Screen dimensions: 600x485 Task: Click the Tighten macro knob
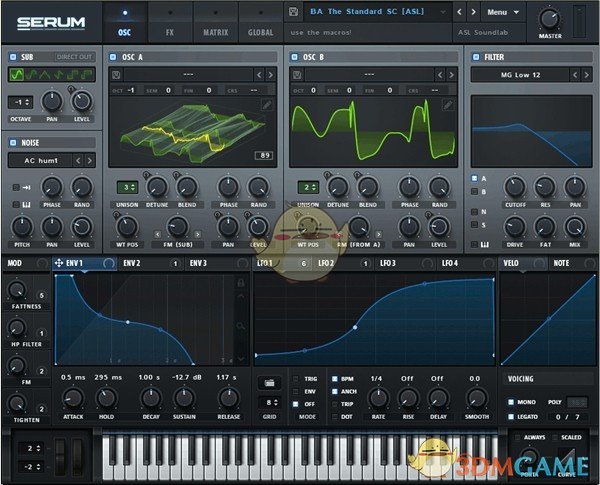[17, 403]
